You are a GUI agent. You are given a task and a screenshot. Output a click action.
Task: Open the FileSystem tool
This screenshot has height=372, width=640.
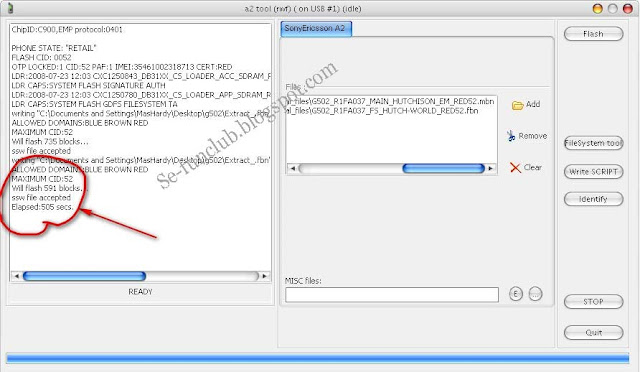pos(593,143)
